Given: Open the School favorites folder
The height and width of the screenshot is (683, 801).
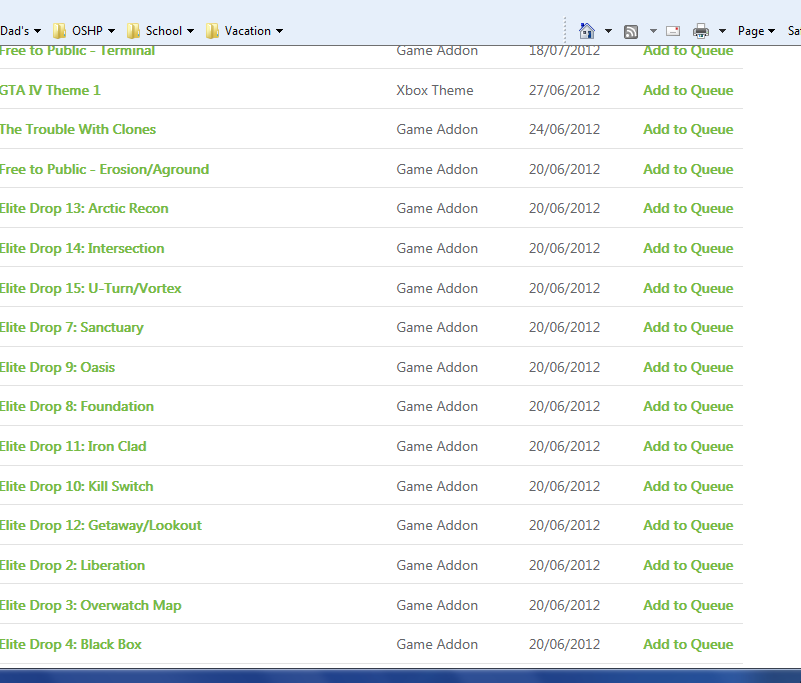Looking at the screenshot, I should coord(161,31).
